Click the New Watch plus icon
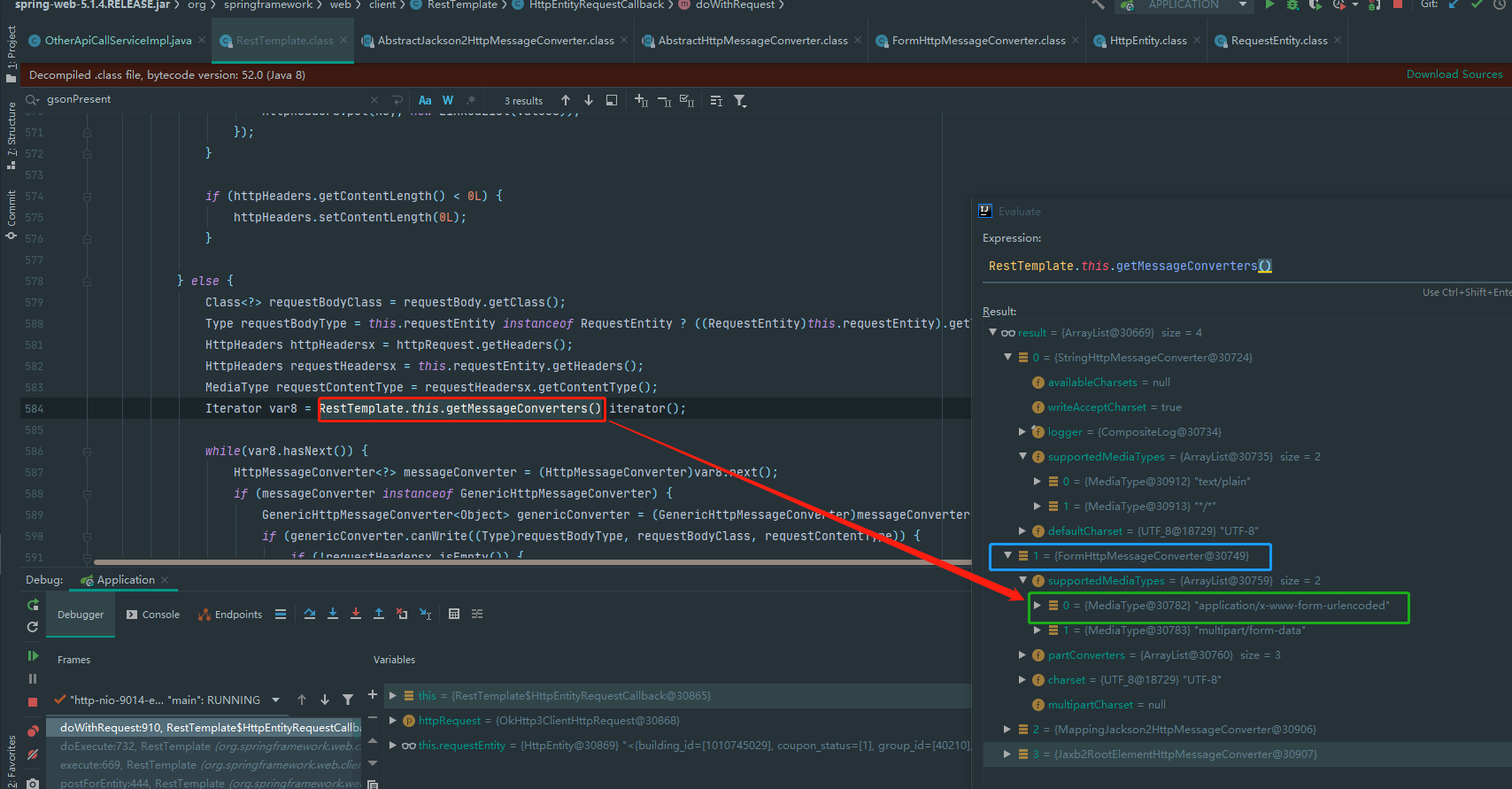The width and height of the screenshot is (1512, 789). tap(373, 695)
